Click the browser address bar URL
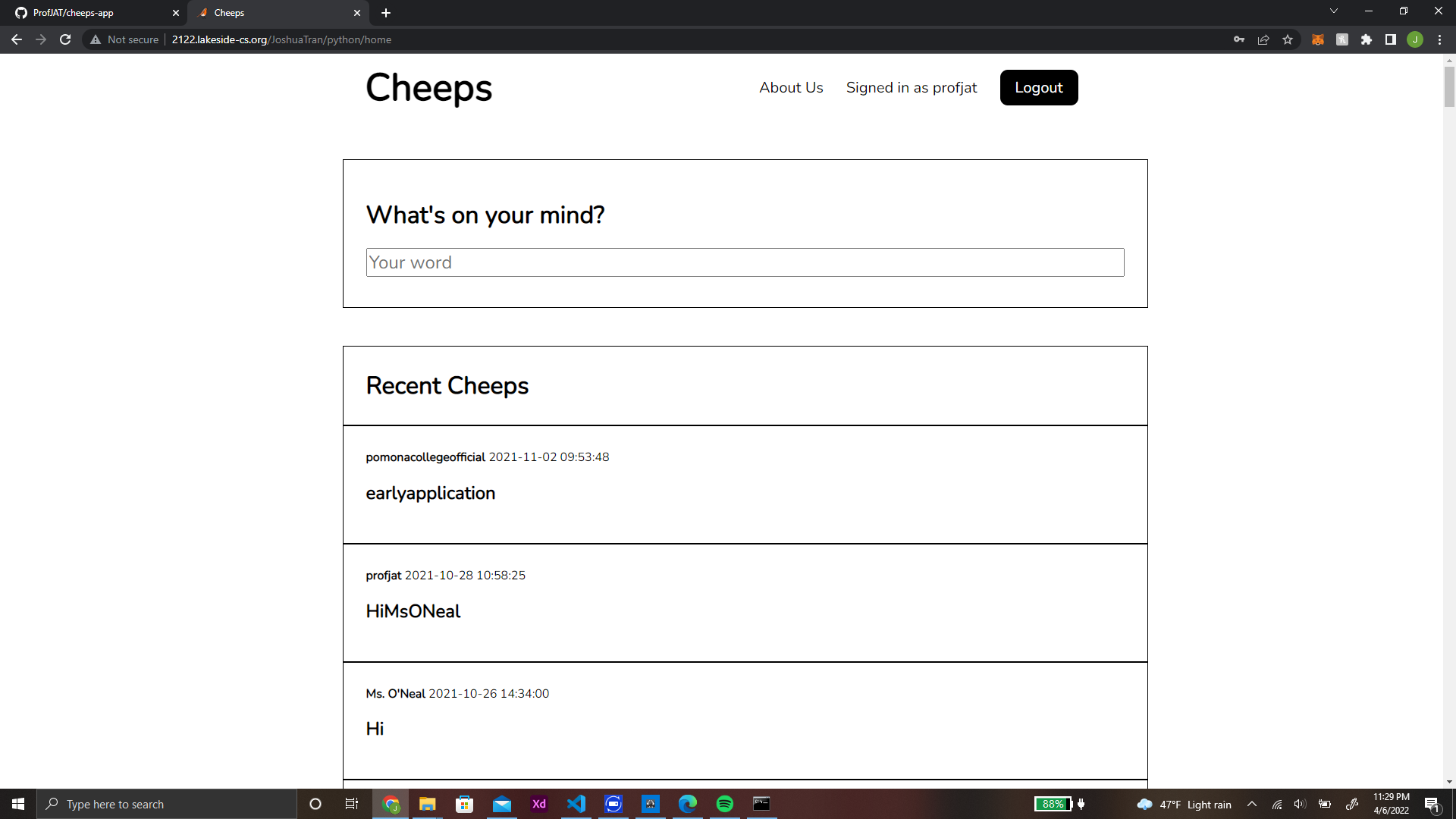 coord(281,39)
